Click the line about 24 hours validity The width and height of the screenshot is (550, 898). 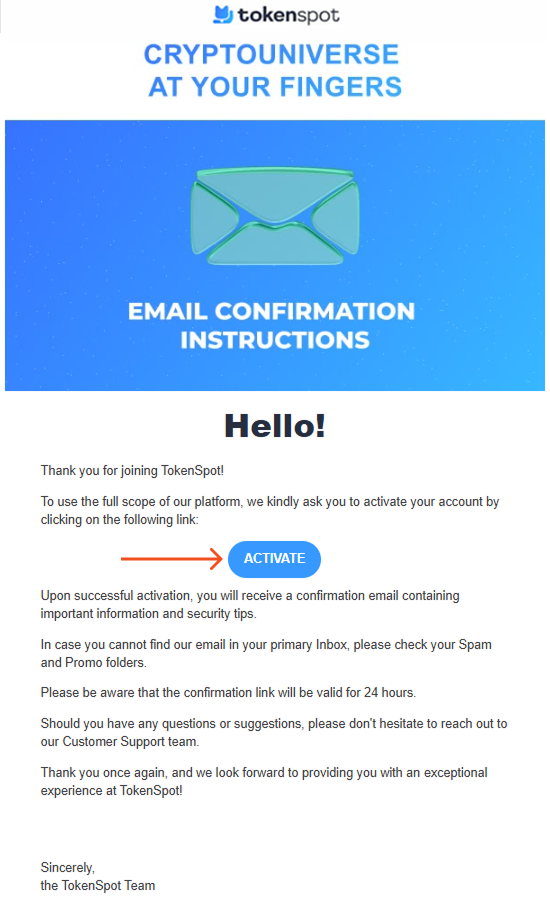click(228, 692)
